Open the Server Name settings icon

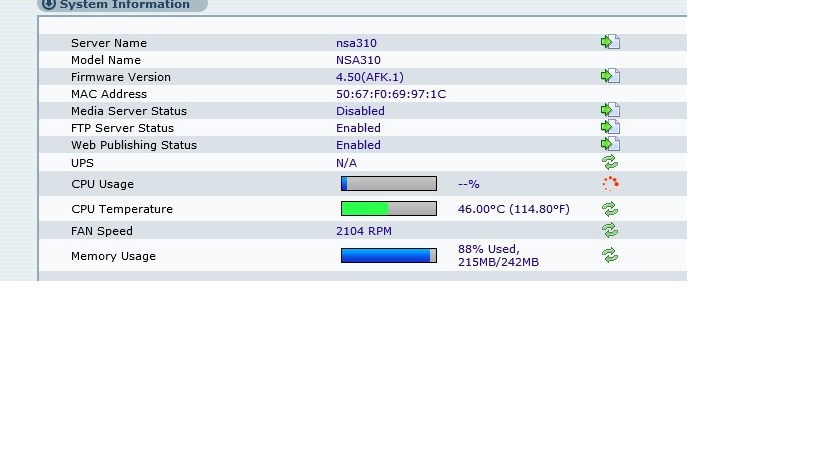[x=610, y=42]
